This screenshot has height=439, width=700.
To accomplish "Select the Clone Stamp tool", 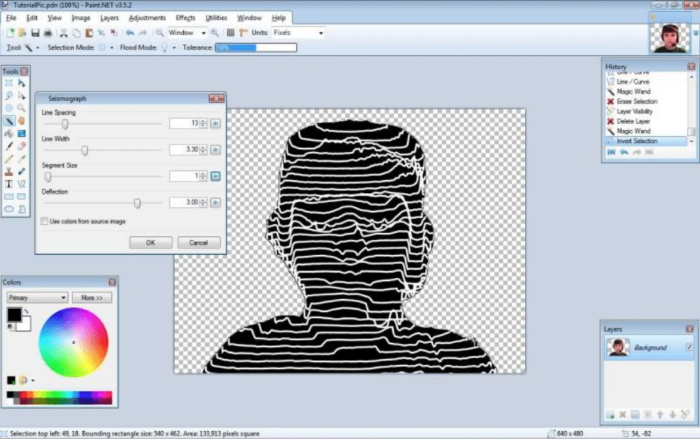I will [8, 171].
